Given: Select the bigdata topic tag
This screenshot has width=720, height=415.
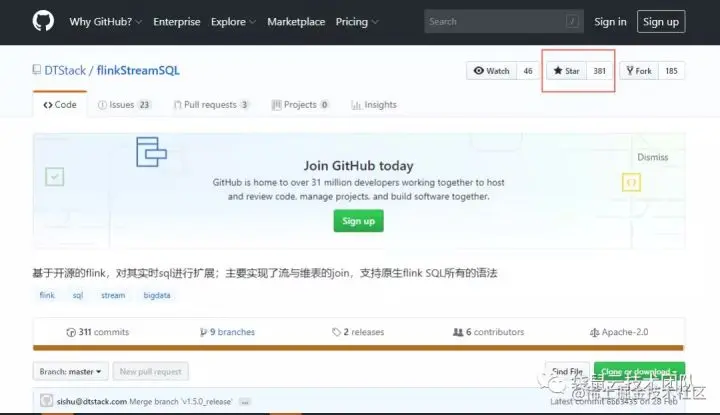Looking at the screenshot, I should (x=157, y=295).
